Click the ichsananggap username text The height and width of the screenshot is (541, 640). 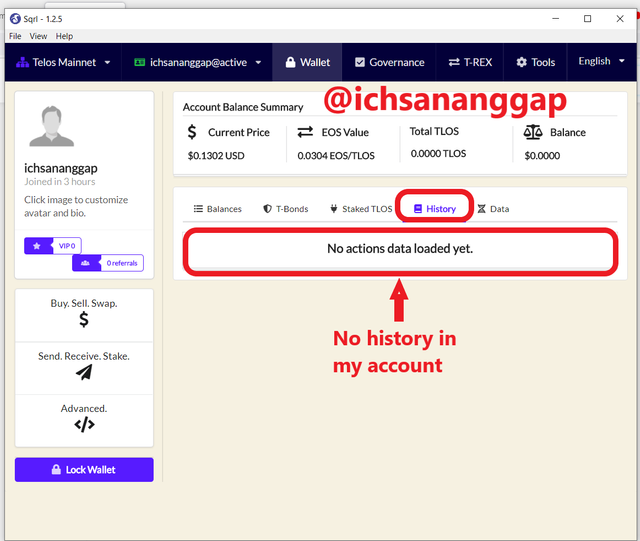61,168
